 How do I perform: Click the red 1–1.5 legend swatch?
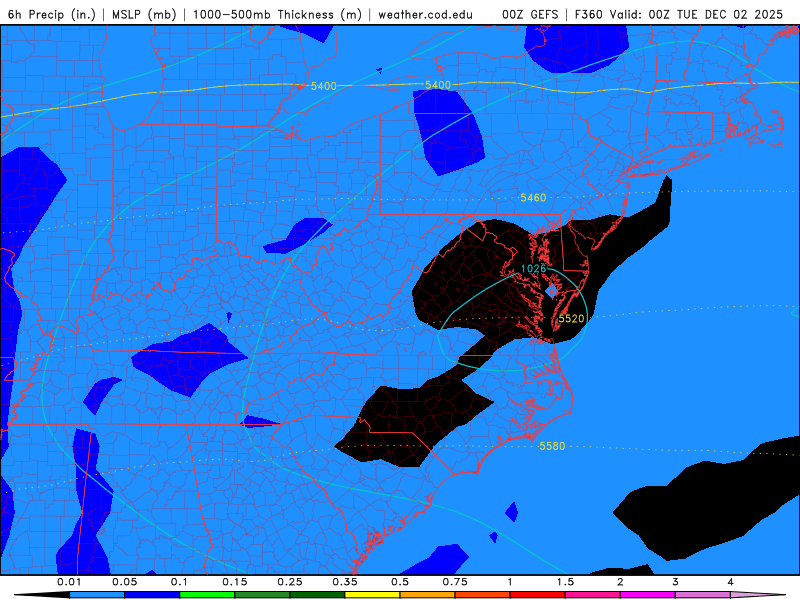coord(538,595)
